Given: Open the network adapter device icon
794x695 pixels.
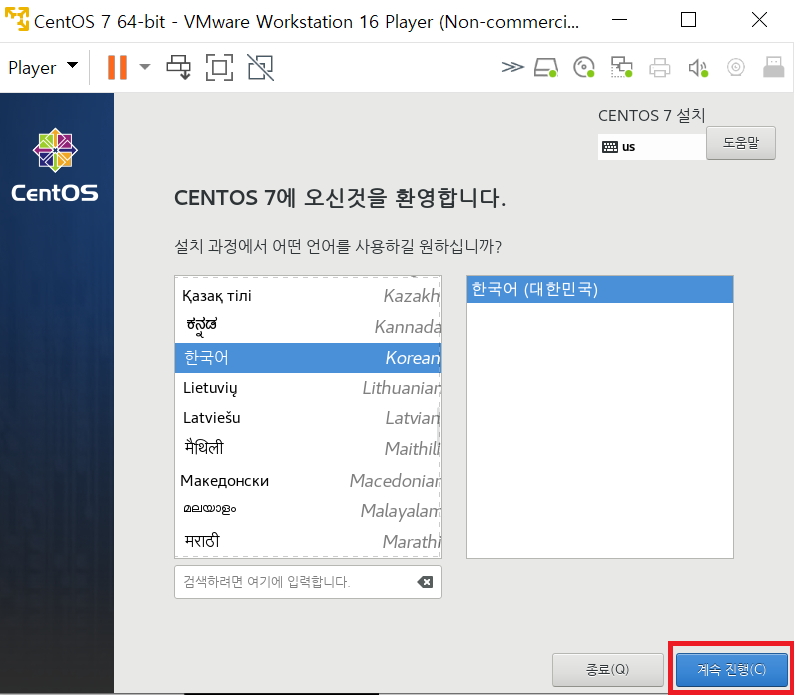Looking at the screenshot, I should [621, 67].
